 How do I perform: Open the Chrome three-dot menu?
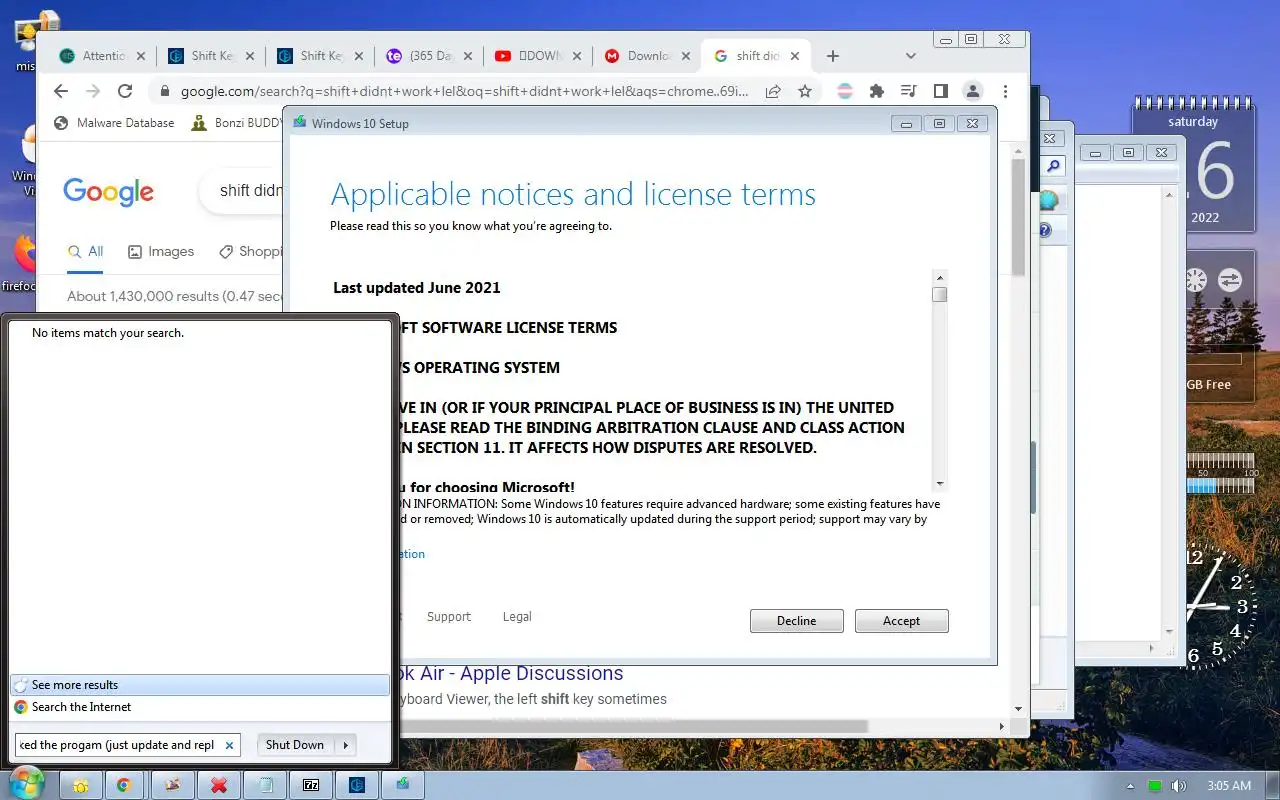[1005, 91]
